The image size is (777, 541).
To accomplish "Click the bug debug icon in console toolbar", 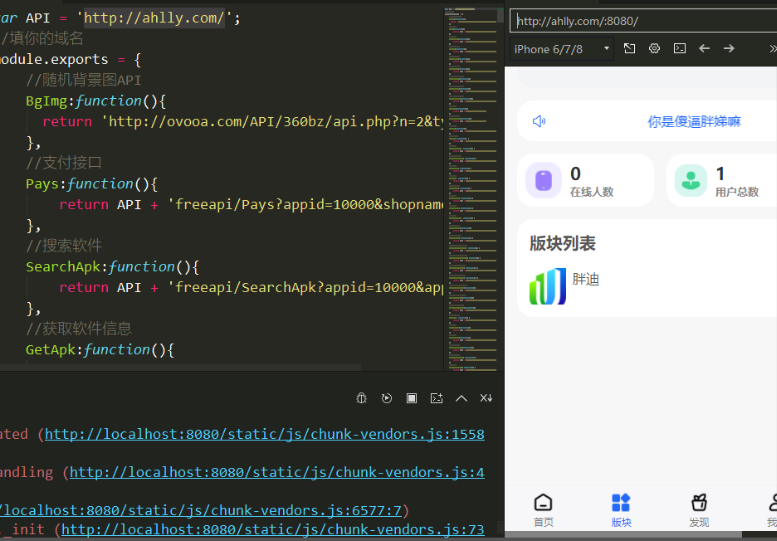I will pyautogui.click(x=362, y=398).
